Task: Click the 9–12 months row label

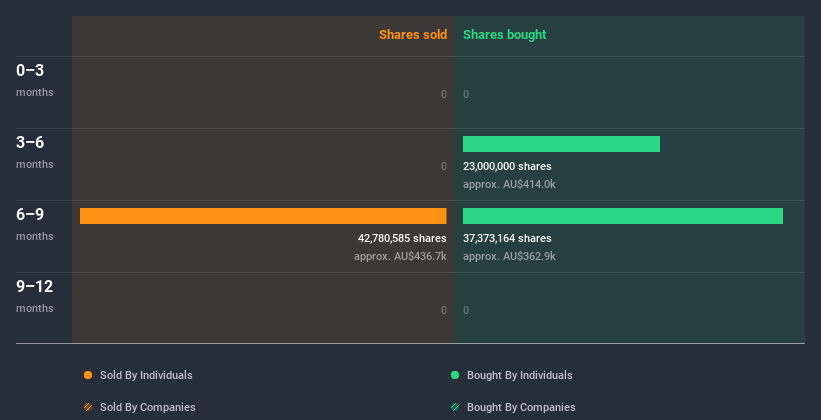Action: click(35, 296)
